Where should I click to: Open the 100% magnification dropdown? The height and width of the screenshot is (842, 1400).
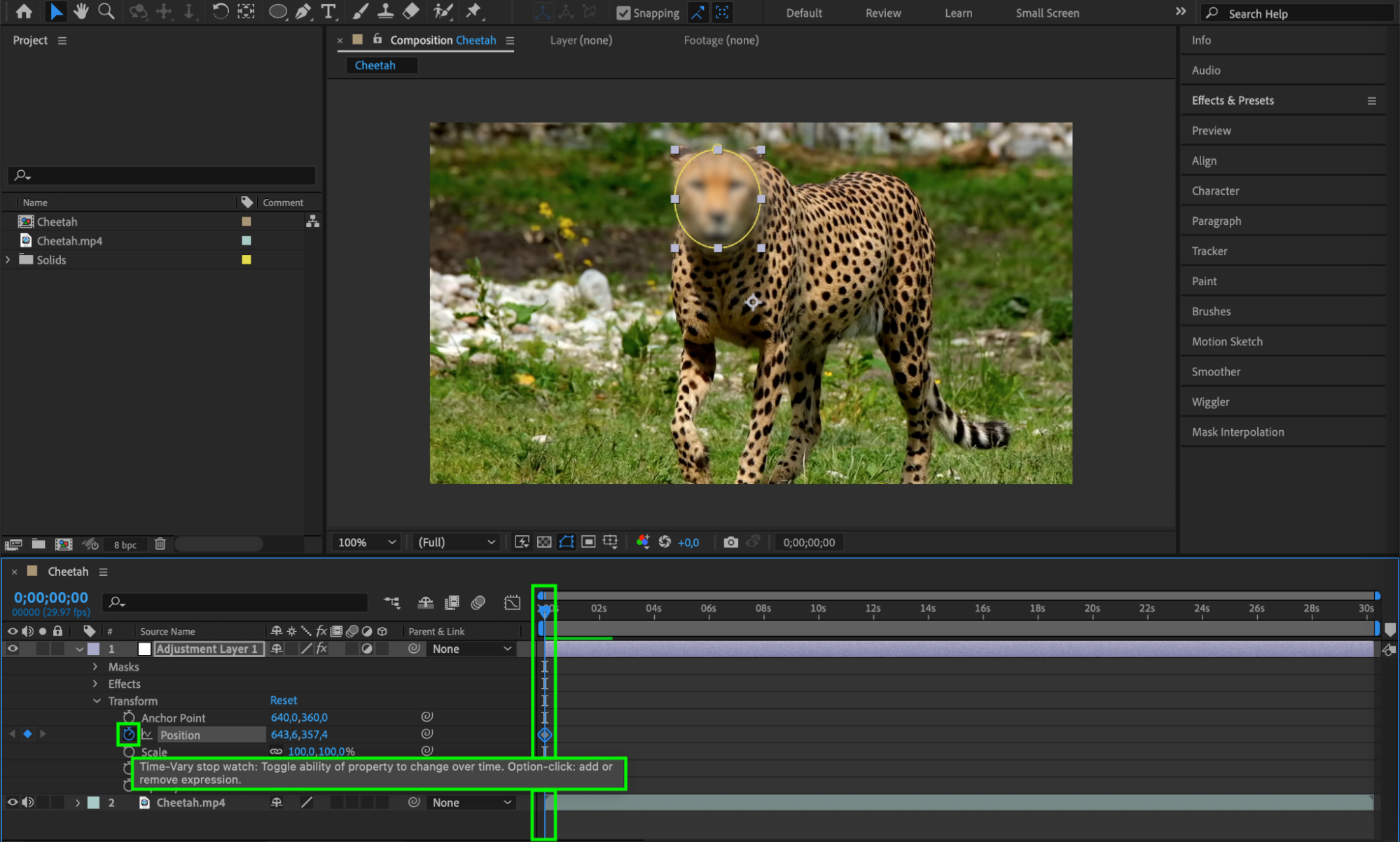tap(366, 542)
